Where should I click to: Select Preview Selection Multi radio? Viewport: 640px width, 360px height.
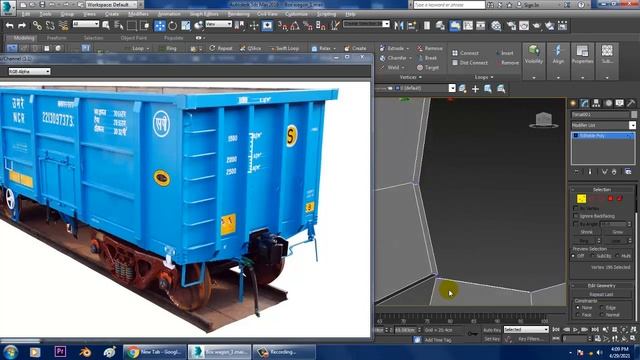click(x=617, y=256)
